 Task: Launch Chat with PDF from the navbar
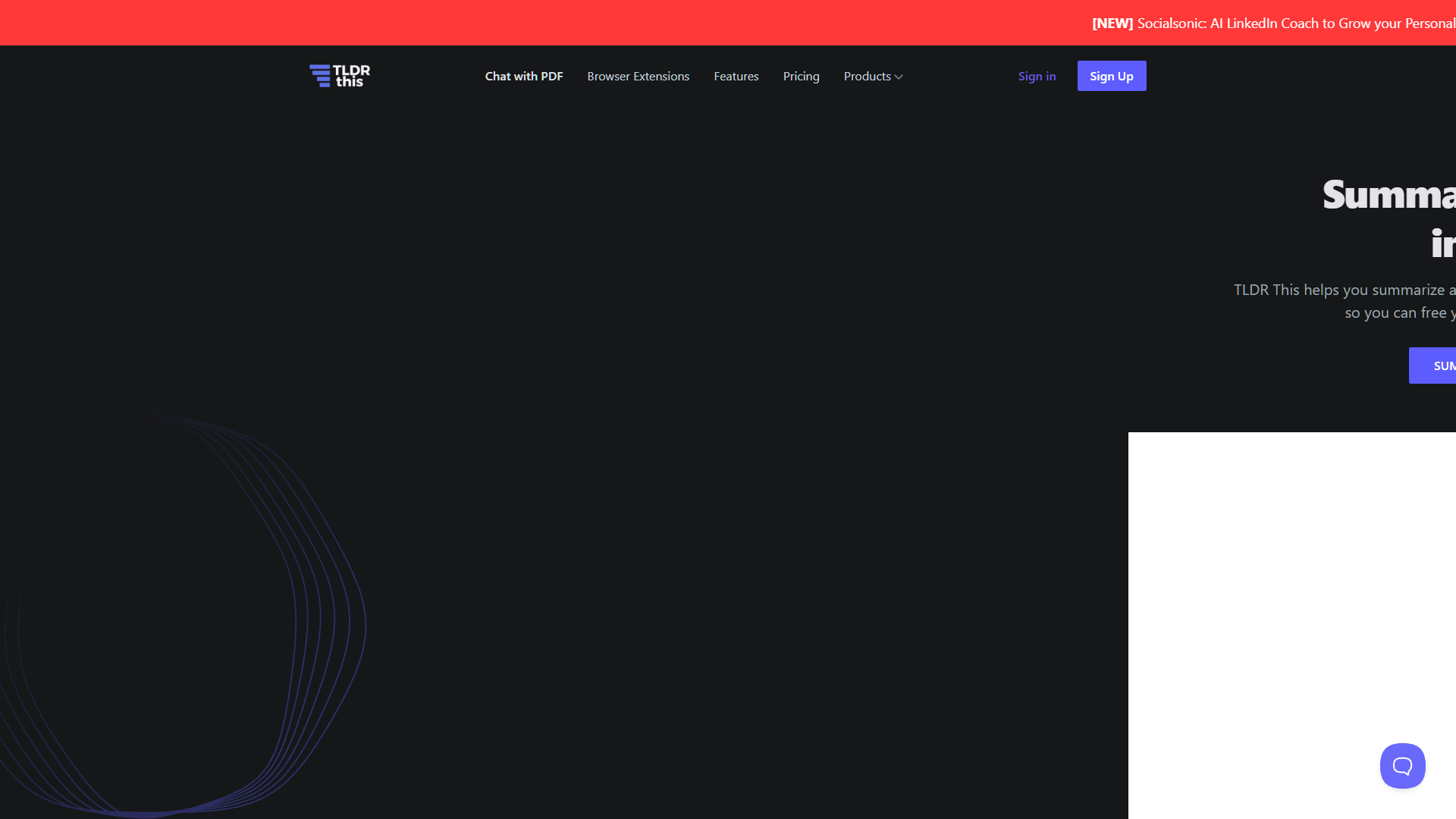coord(523,76)
